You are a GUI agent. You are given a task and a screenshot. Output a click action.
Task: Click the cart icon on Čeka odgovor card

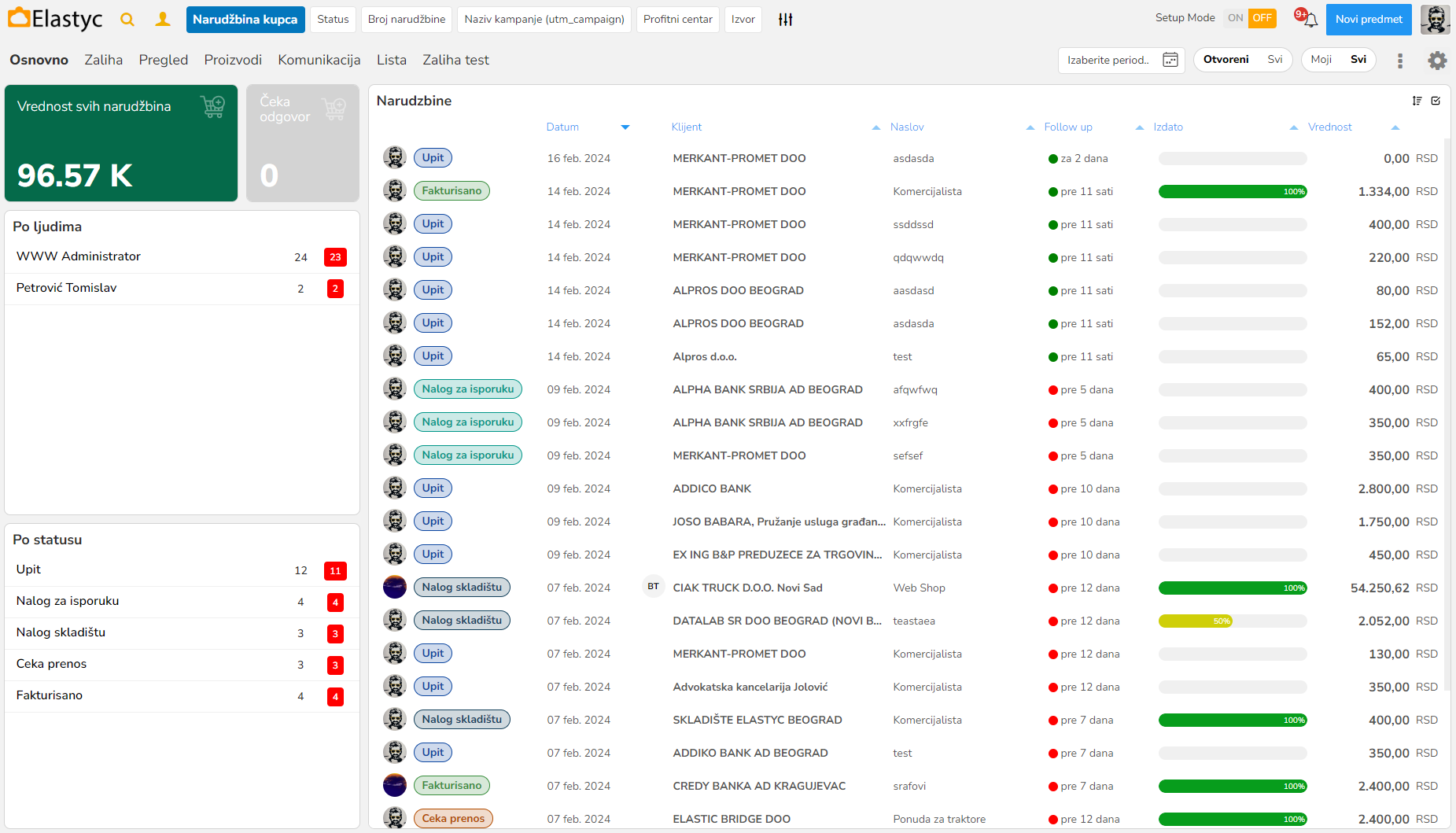334,108
